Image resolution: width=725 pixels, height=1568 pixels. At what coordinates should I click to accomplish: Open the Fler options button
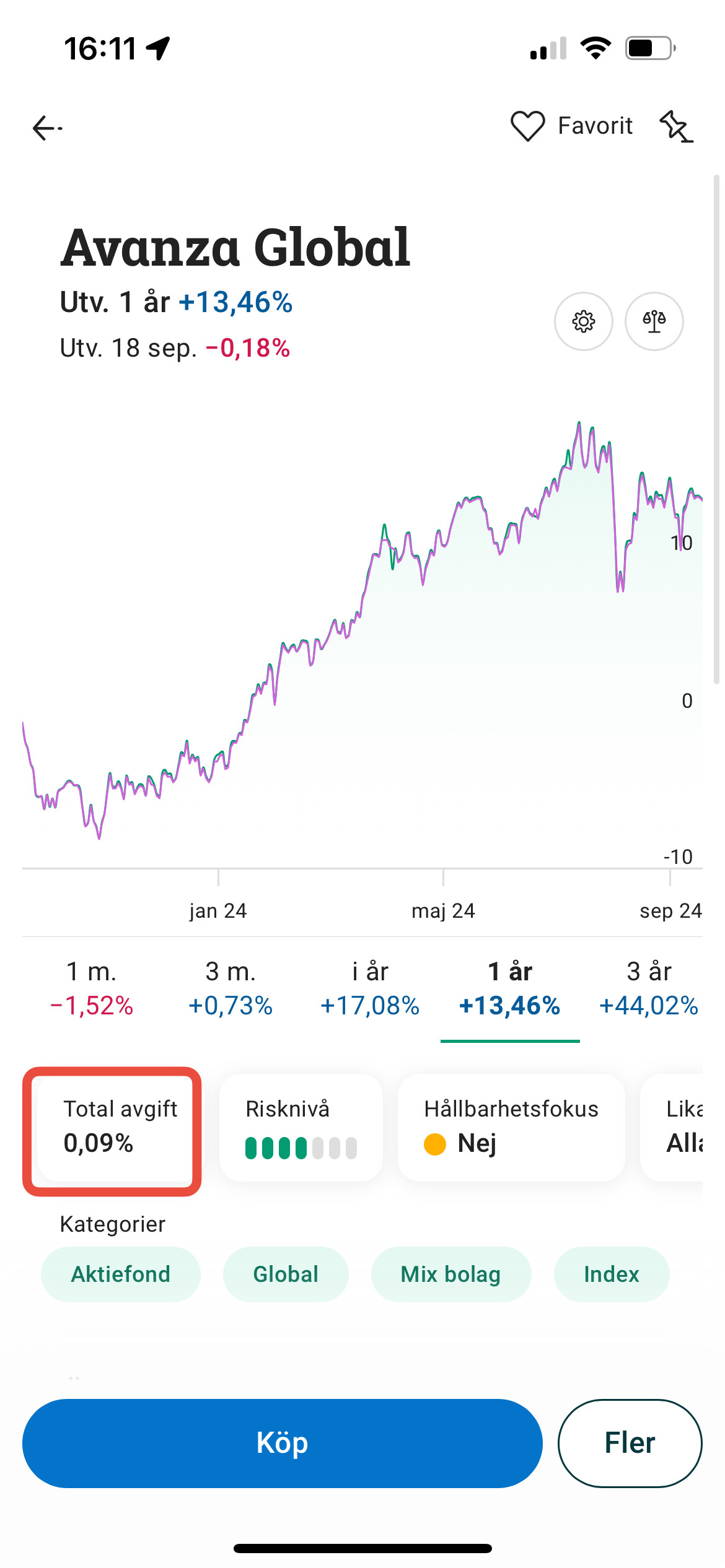[630, 1443]
